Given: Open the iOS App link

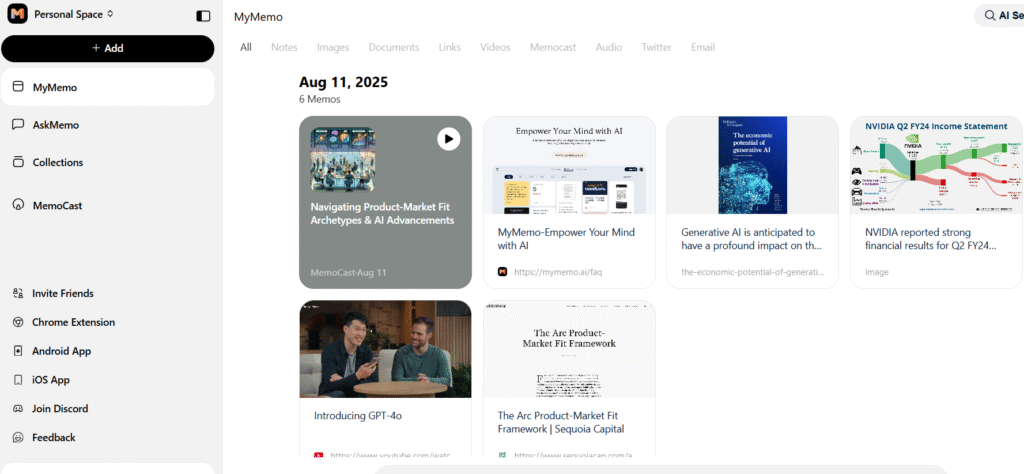Looking at the screenshot, I should point(51,379).
